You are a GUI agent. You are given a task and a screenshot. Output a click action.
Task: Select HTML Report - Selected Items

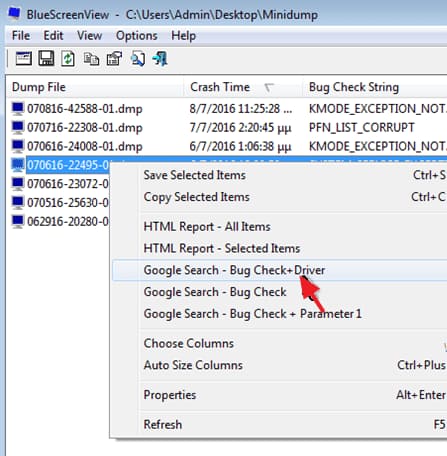coord(279,248)
